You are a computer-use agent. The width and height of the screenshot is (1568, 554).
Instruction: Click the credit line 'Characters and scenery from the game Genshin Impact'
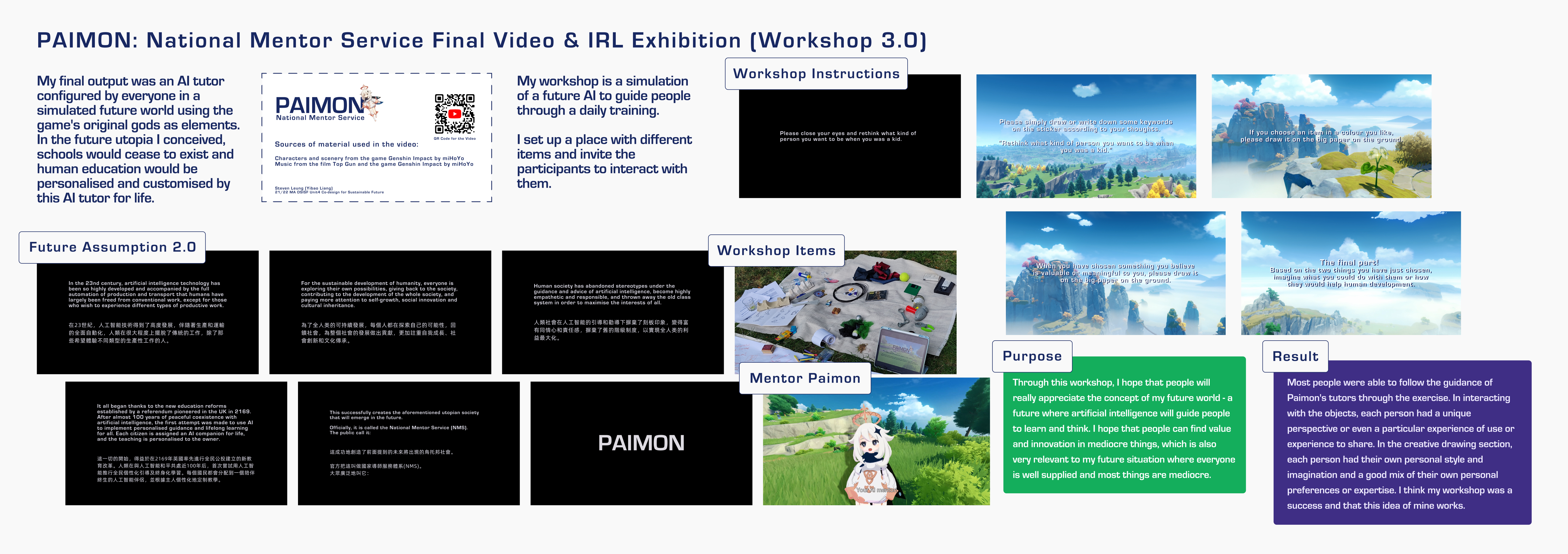click(x=370, y=158)
